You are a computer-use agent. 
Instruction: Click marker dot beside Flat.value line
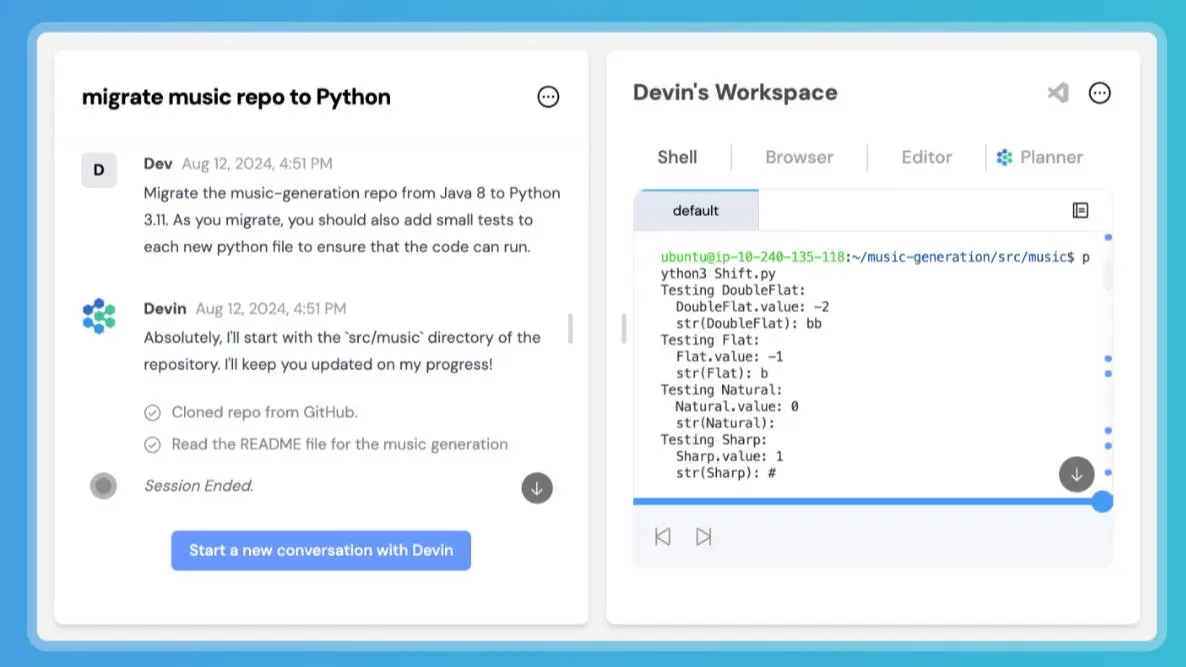point(1108,358)
